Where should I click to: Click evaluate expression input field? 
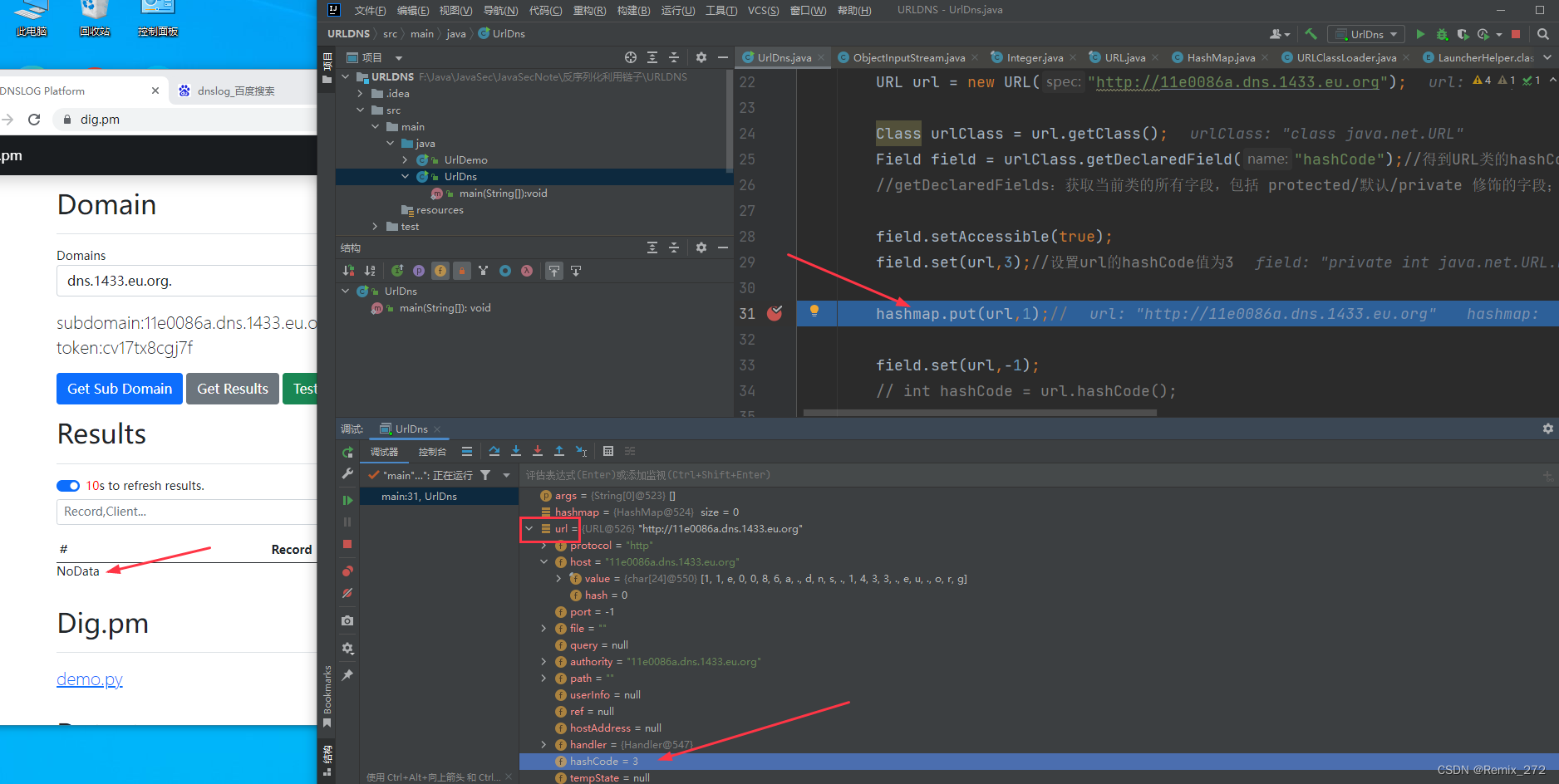point(1030,475)
